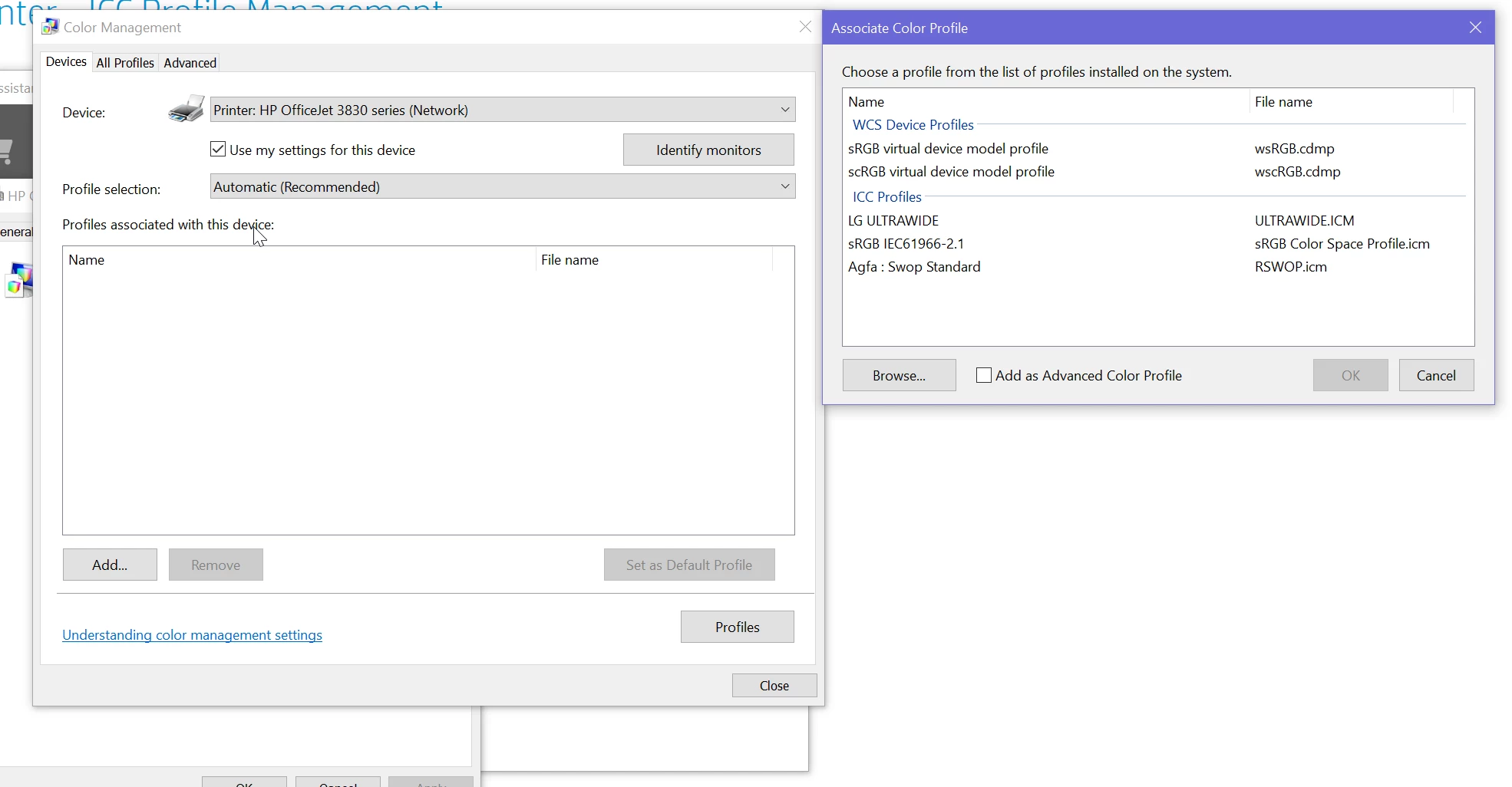Click the printer device icon
Screen dimensions: 1512x787
[187, 110]
